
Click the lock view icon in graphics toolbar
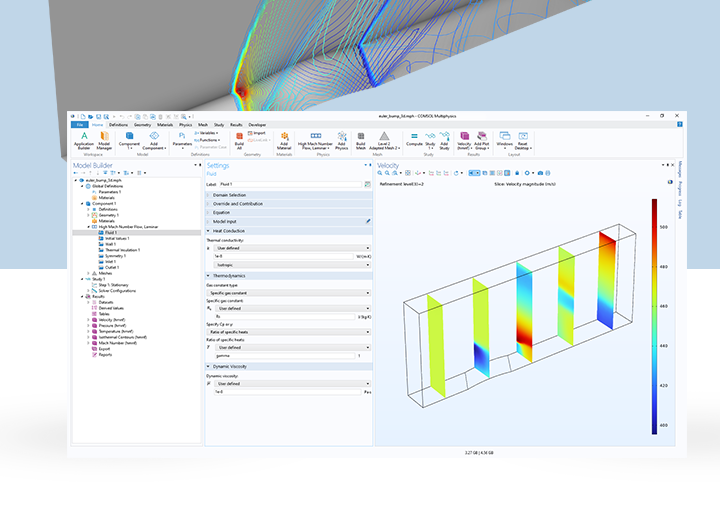[x=517, y=173]
